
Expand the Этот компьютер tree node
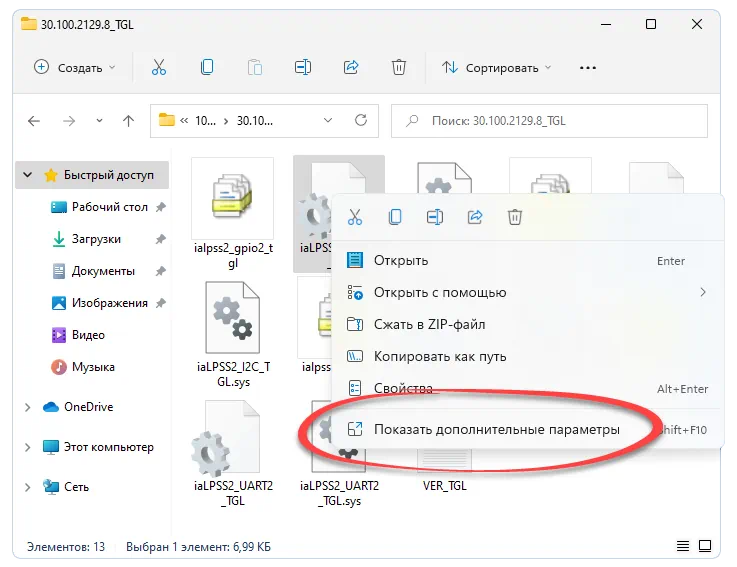tap(28, 447)
